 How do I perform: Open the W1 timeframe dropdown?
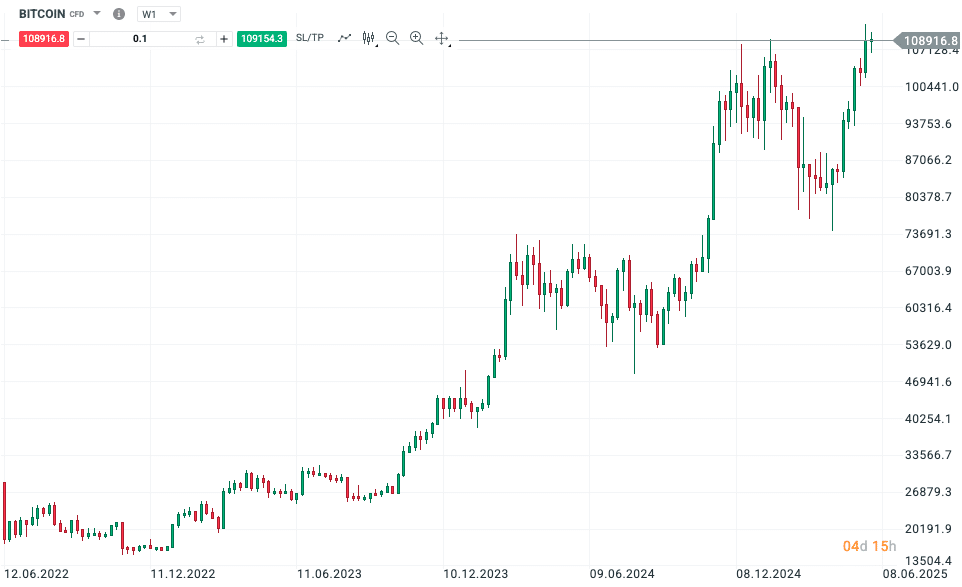[158, 13]
